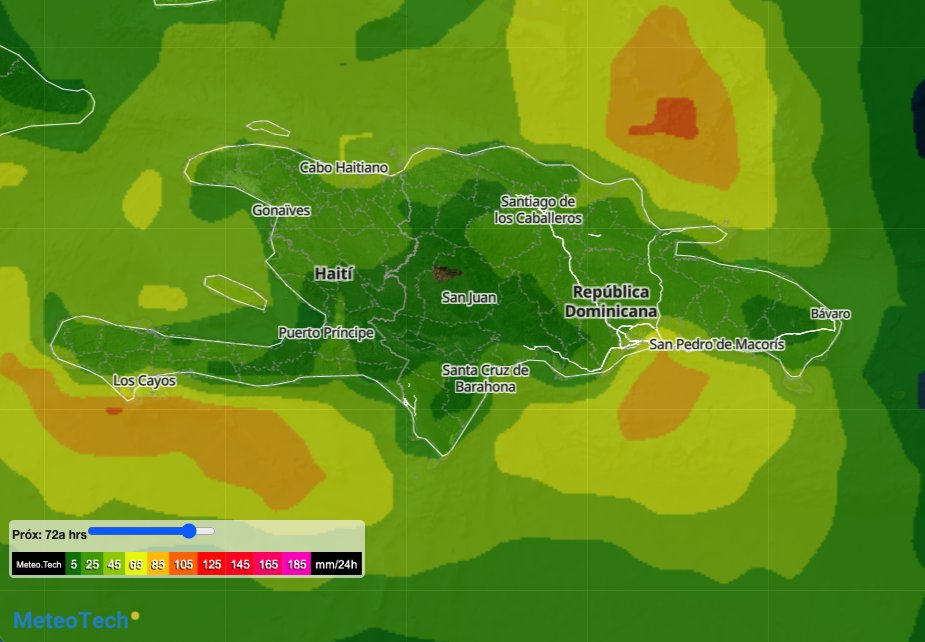Select the red '125' legend swatch

211,565
